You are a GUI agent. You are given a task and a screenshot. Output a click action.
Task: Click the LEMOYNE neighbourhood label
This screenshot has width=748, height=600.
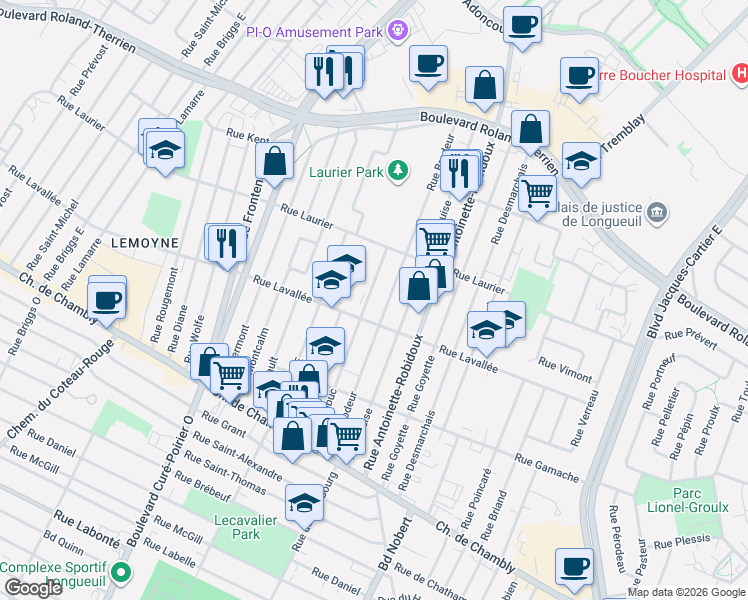pos(145,243)
